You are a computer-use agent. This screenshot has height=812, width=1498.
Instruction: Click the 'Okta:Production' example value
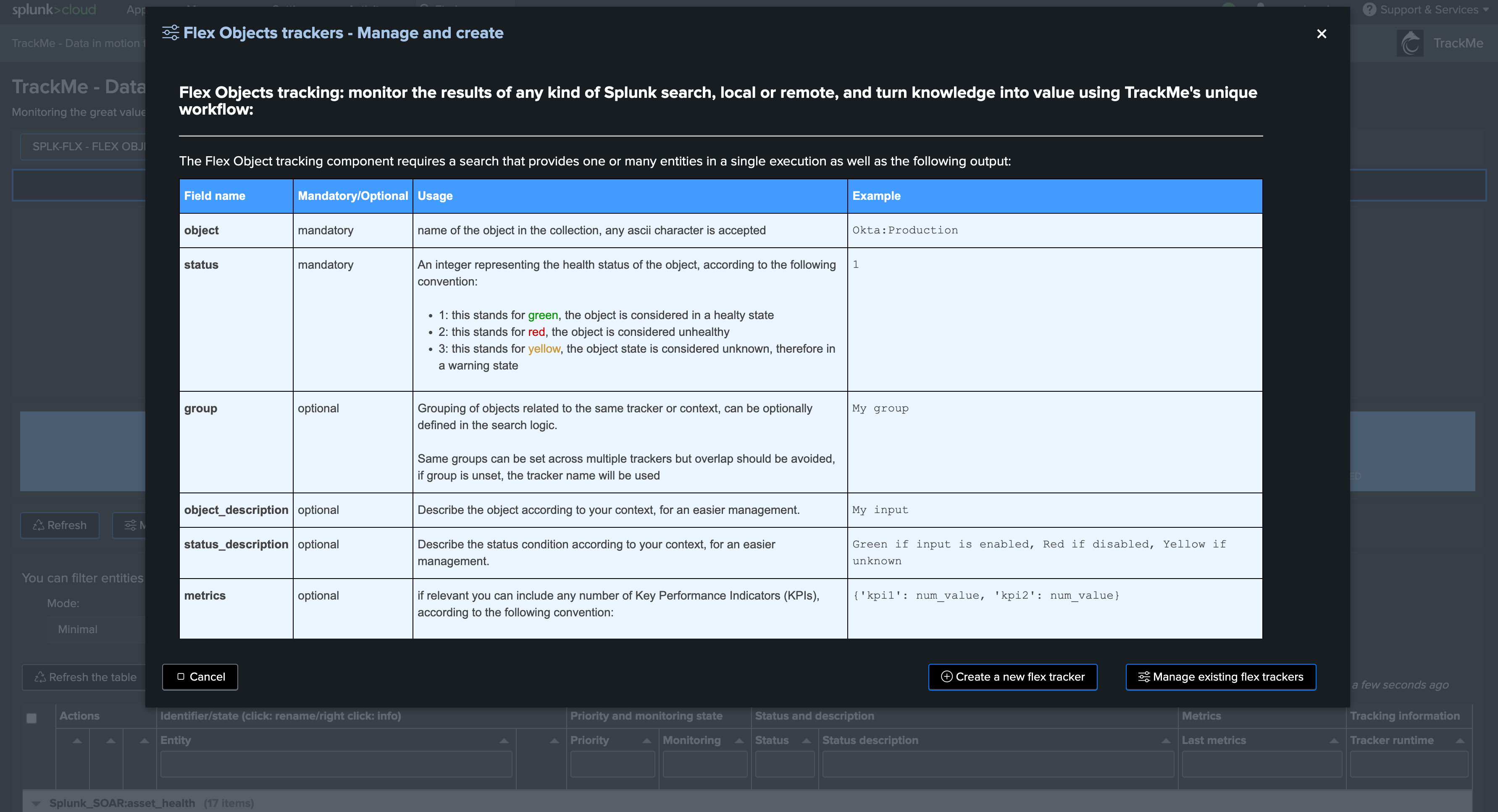[x=905, y=230]
